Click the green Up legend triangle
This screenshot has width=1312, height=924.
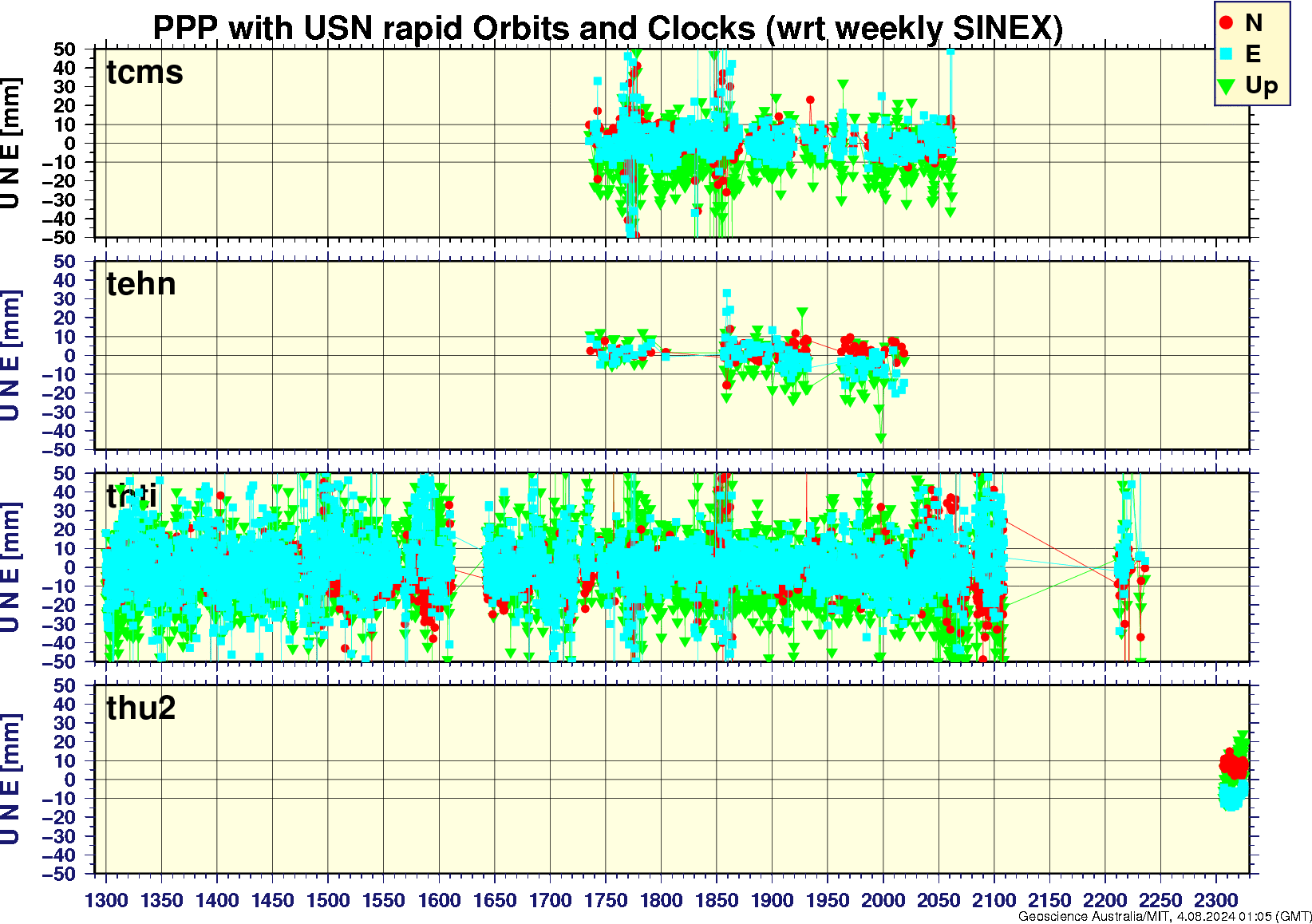coord(1227,86)
